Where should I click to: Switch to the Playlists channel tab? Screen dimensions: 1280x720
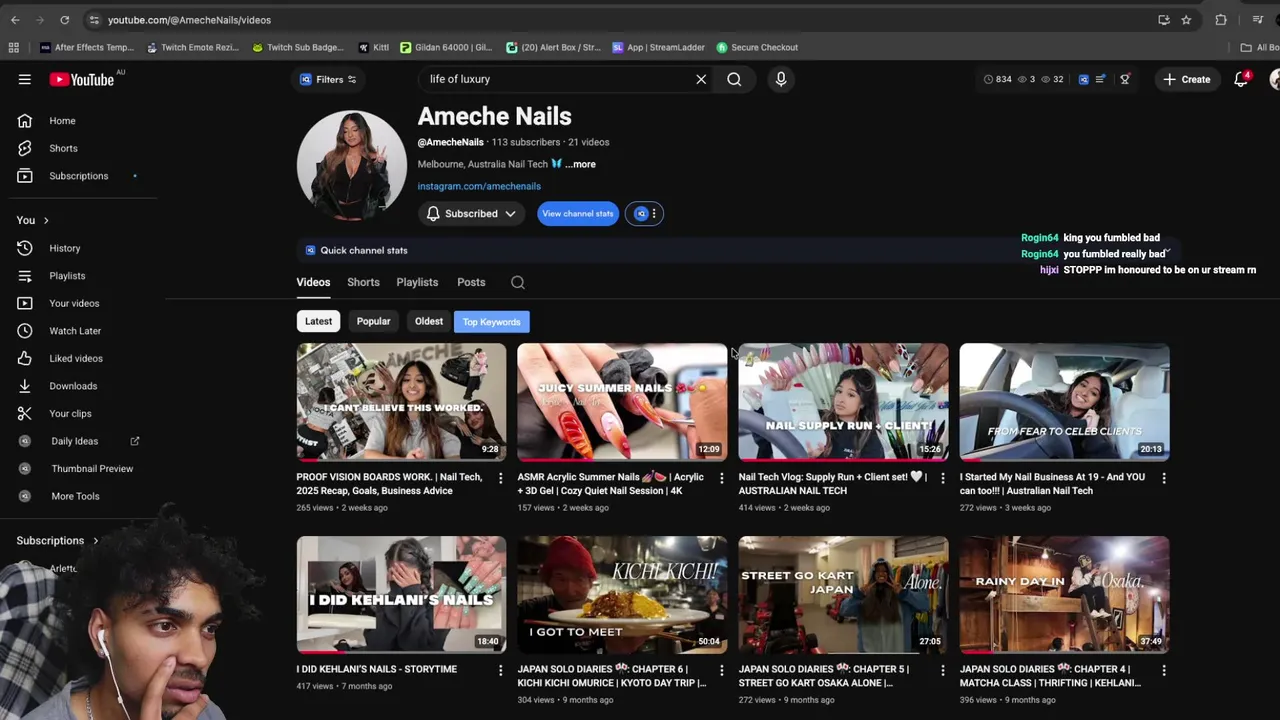click(417, 282)
